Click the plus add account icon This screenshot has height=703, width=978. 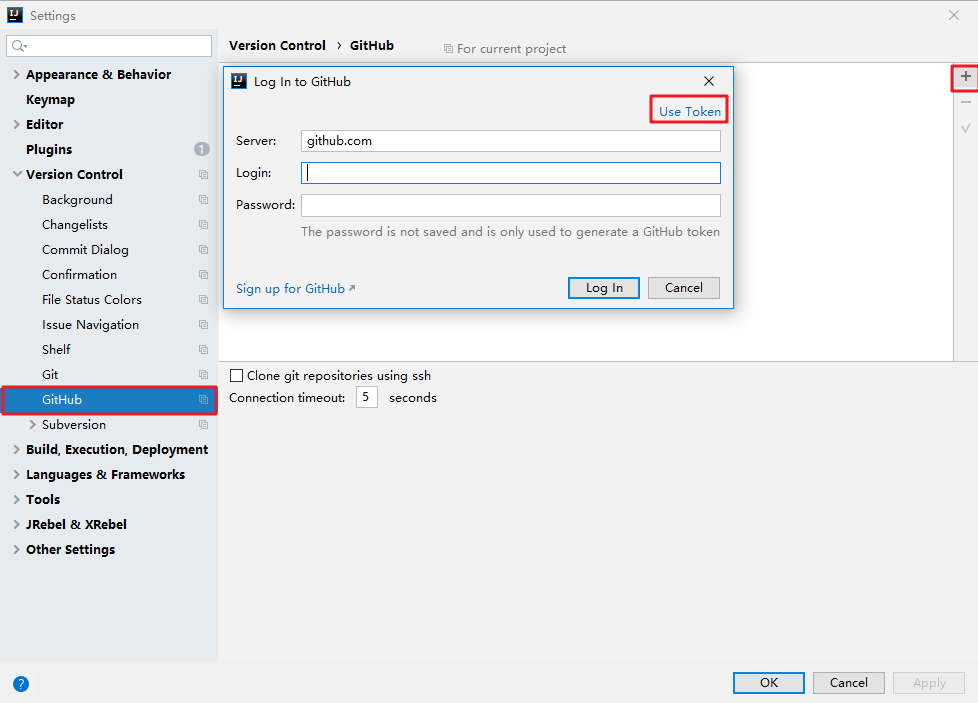(x=966, y=77)
